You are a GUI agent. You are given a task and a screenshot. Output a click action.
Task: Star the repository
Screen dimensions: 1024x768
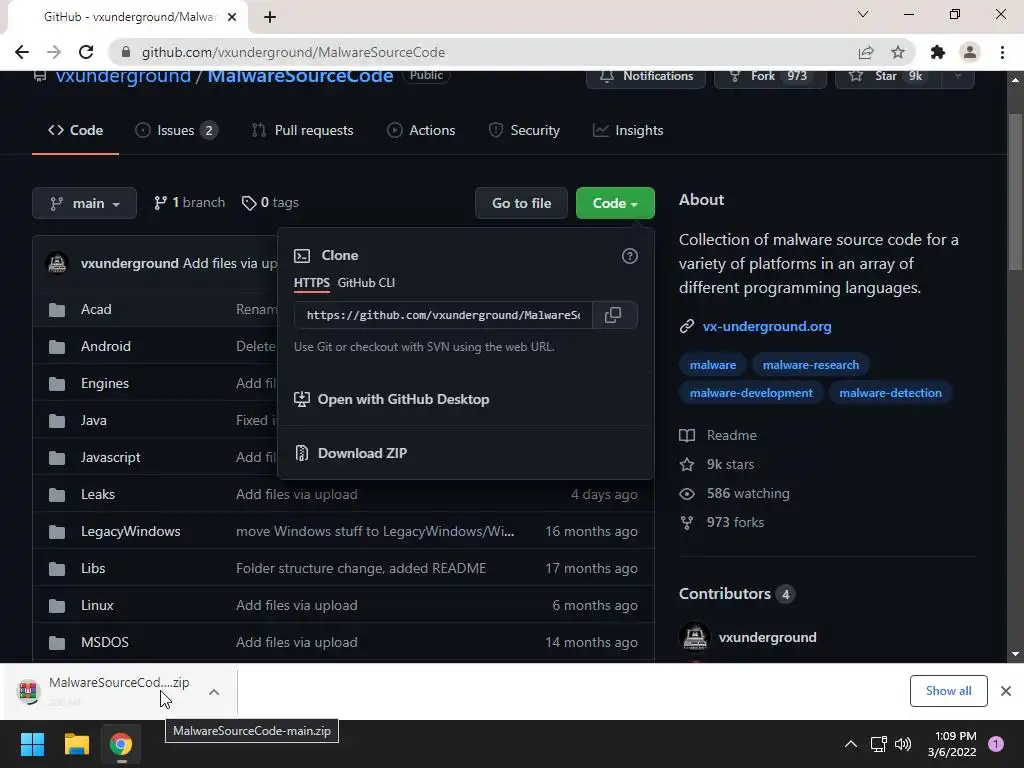(888, 76)
